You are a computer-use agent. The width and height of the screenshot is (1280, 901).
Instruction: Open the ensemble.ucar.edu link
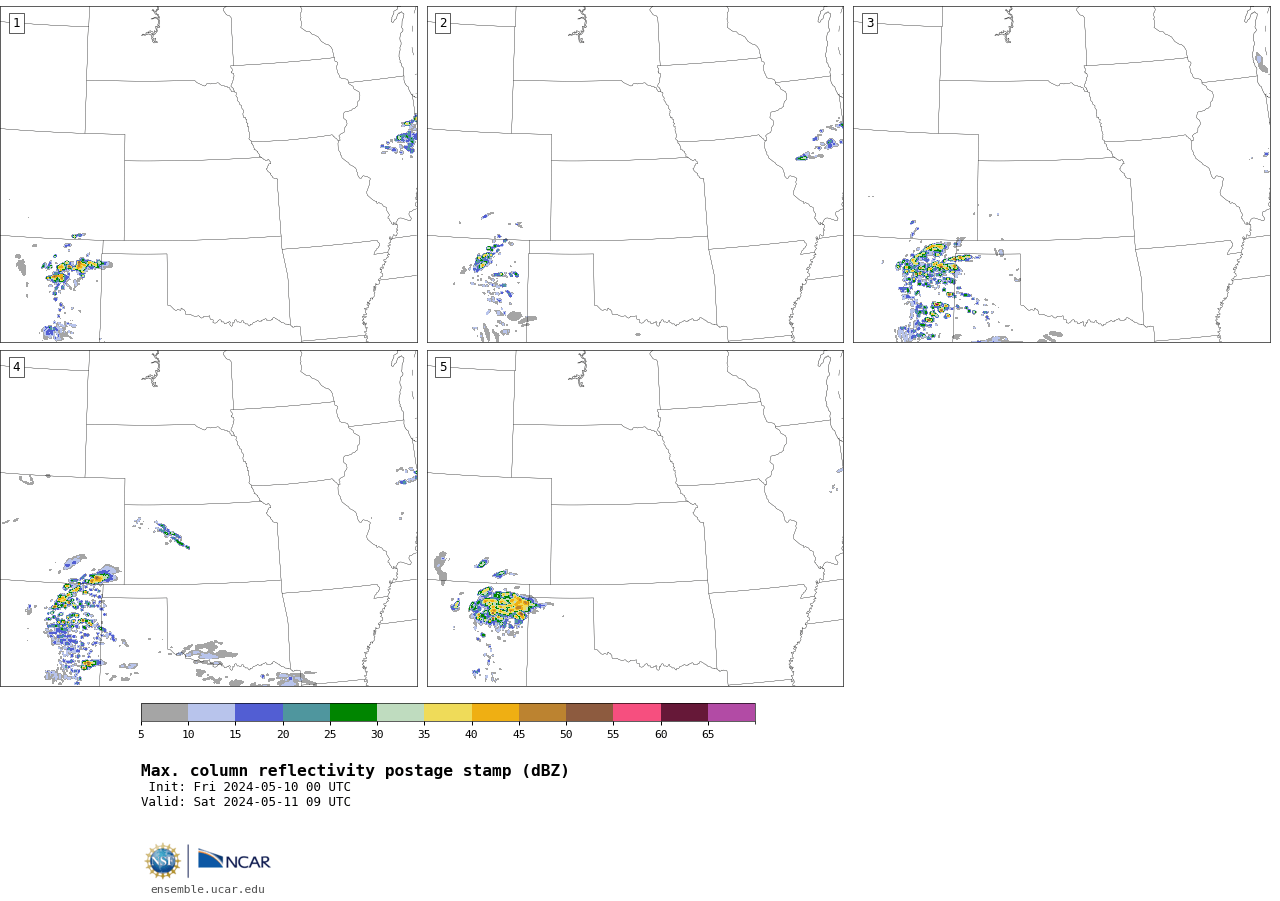click(x=208, y=889)
